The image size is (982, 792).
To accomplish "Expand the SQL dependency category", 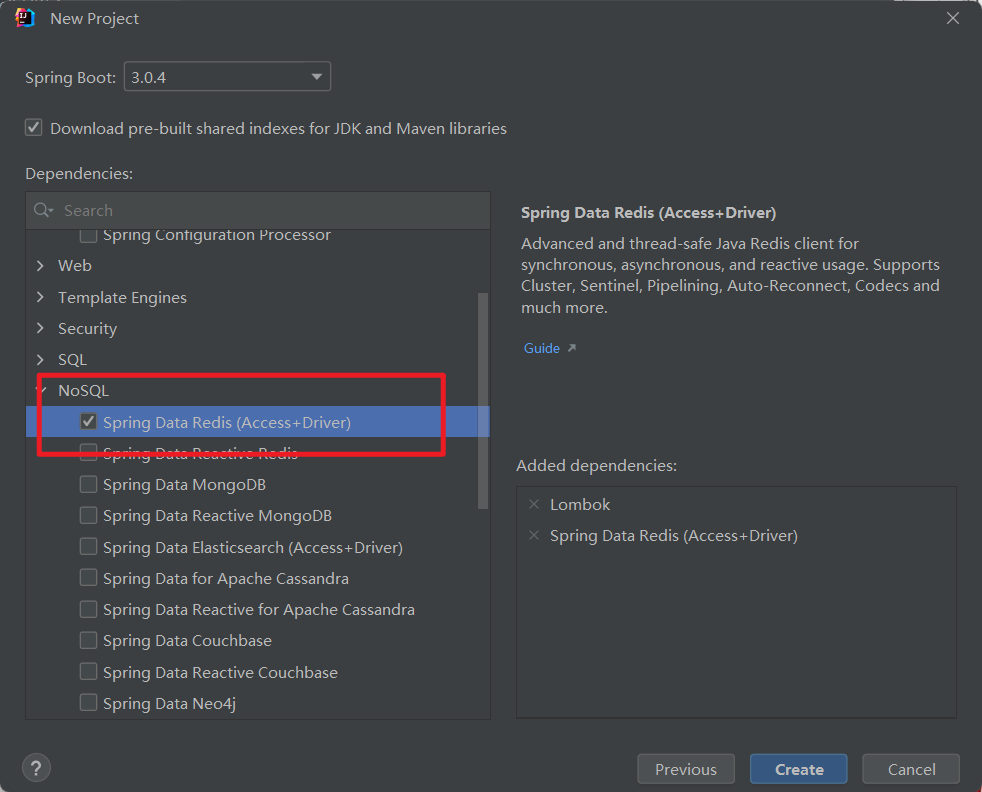I will coord(41,359).
